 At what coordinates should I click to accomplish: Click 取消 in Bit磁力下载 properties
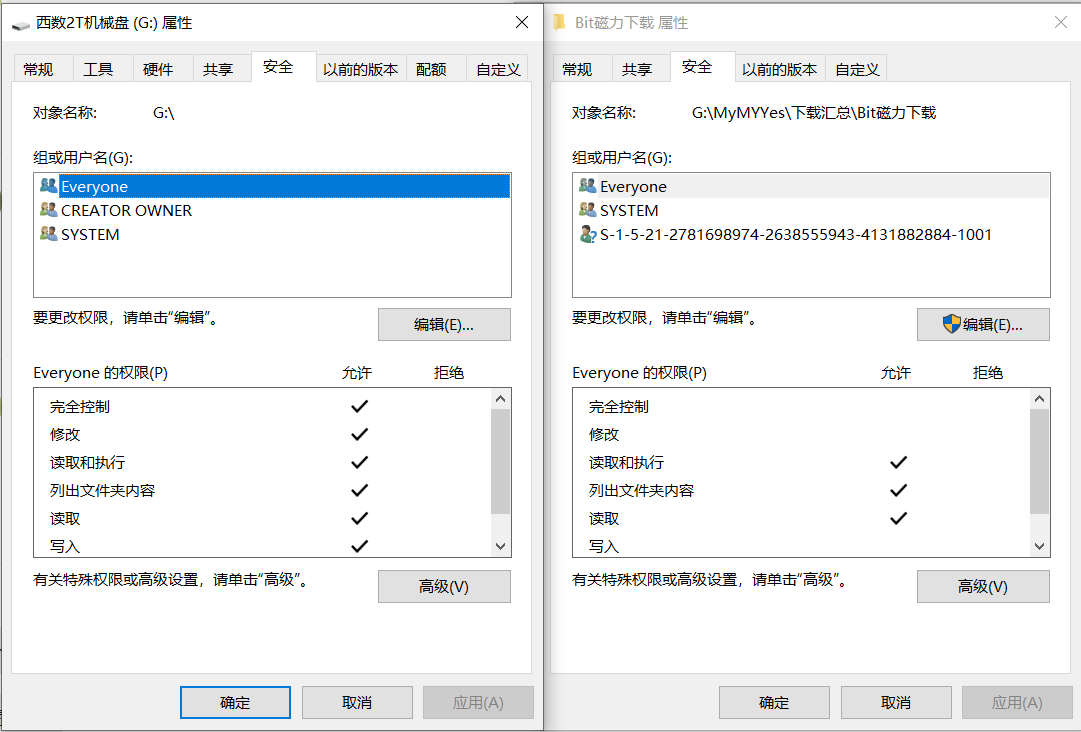[x=896, y=702]
